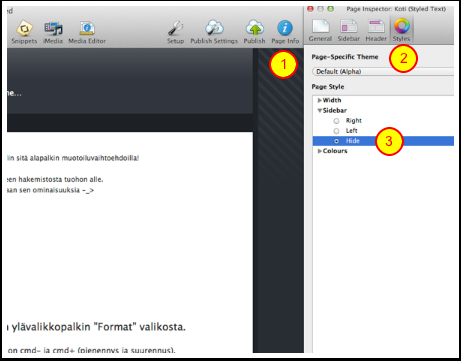This screenshot has width=461, height=361.
Task: Click the line ending "sen ominaisuuksia -_>"
Action: click(x=50, y=190)
